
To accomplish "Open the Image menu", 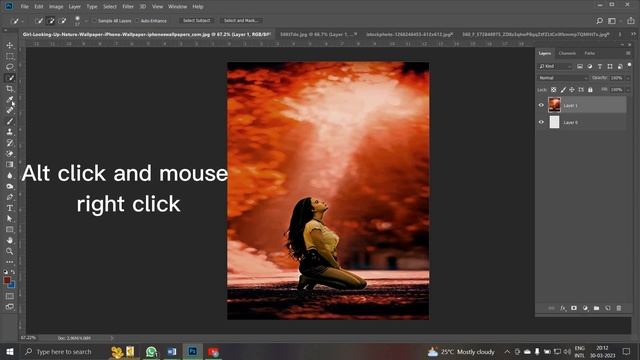I will pos(56,7).
